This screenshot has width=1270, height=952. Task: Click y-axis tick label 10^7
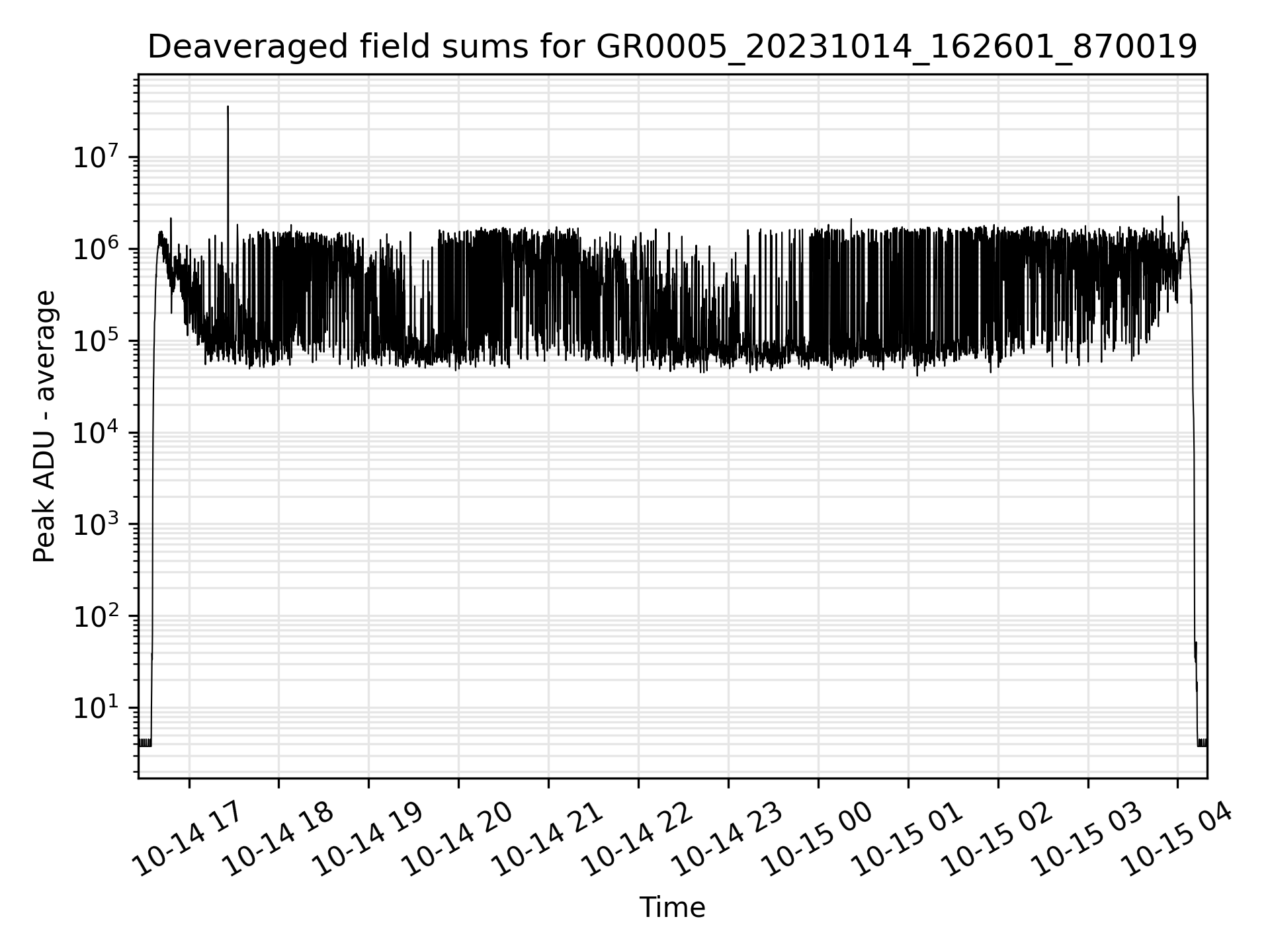pos(97,157)
